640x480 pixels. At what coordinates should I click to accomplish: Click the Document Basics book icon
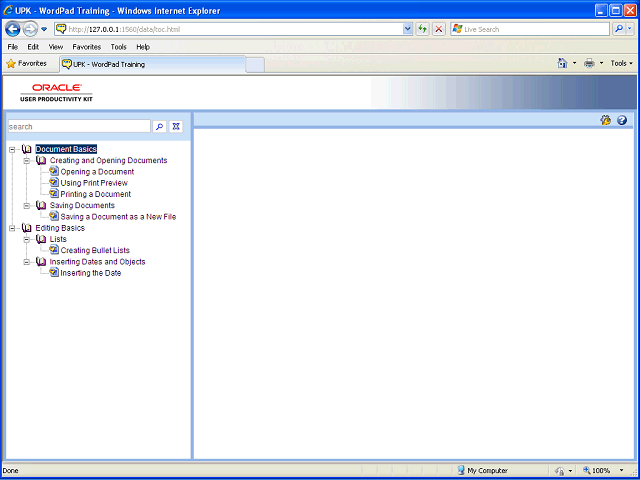(x=27, y=149)
